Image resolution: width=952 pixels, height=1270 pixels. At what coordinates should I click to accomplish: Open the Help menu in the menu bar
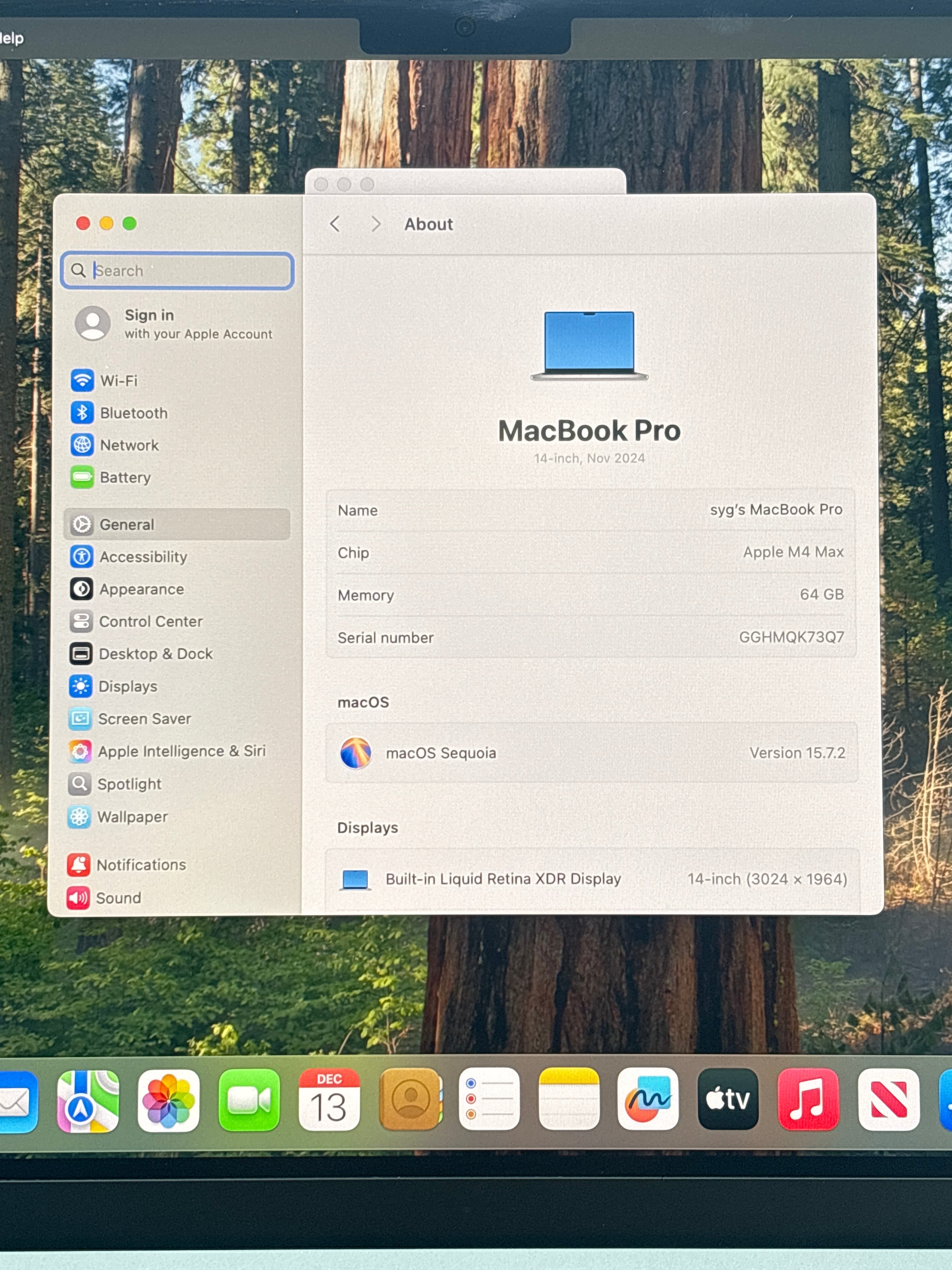pyautogui.click(x=11, y=38)
